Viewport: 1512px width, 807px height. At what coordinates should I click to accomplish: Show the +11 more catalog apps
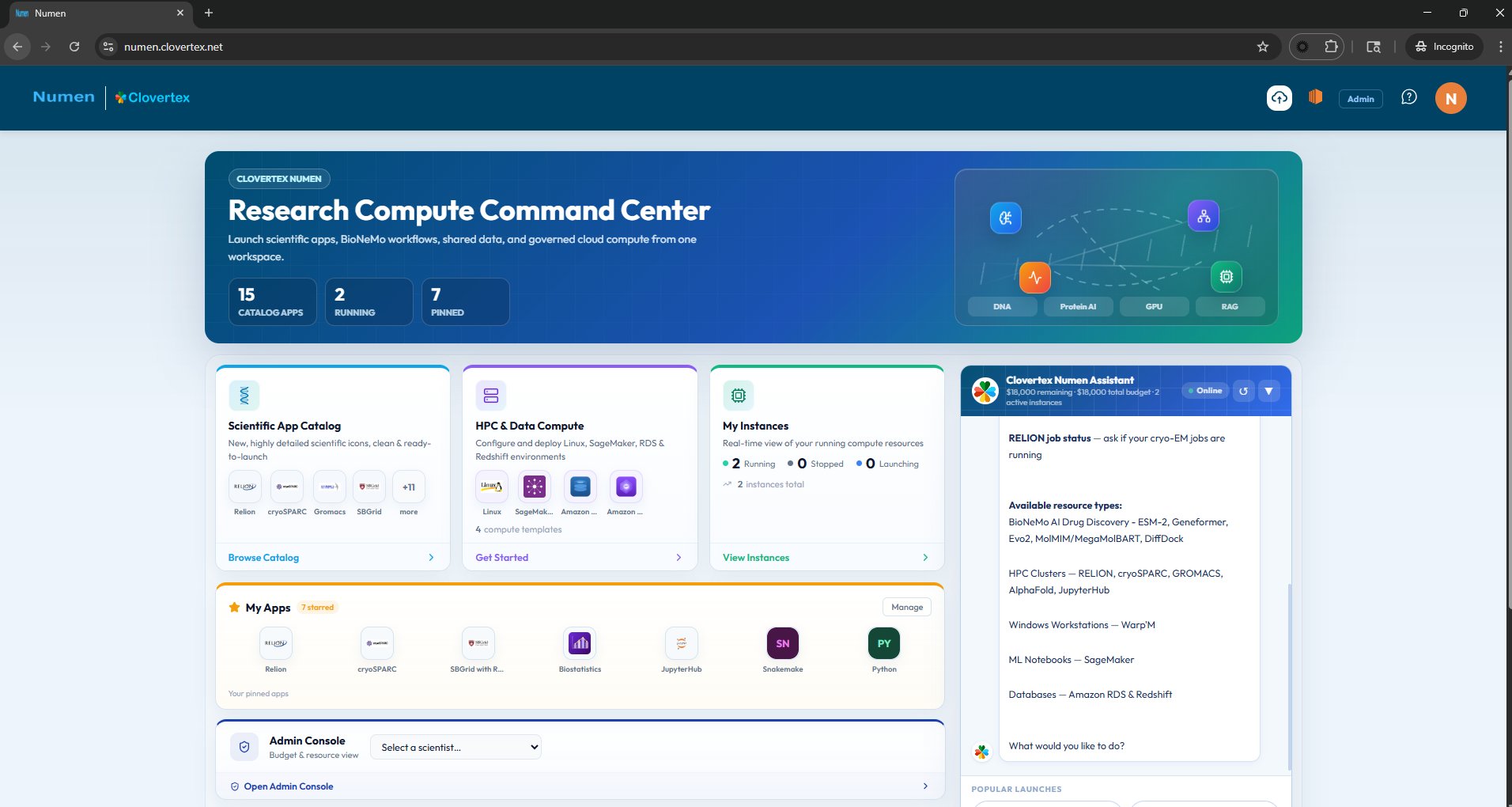click(x=409, y=487)
